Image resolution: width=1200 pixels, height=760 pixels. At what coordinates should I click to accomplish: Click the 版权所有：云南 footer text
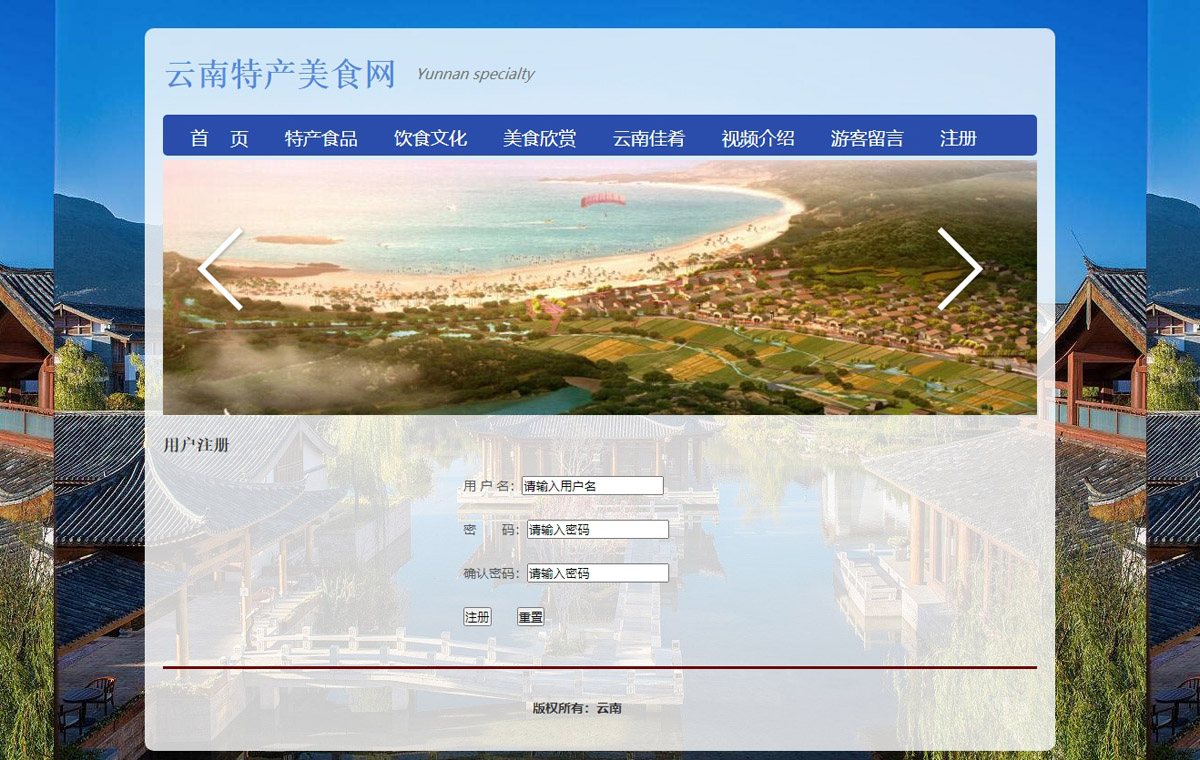tap(577, 708)
